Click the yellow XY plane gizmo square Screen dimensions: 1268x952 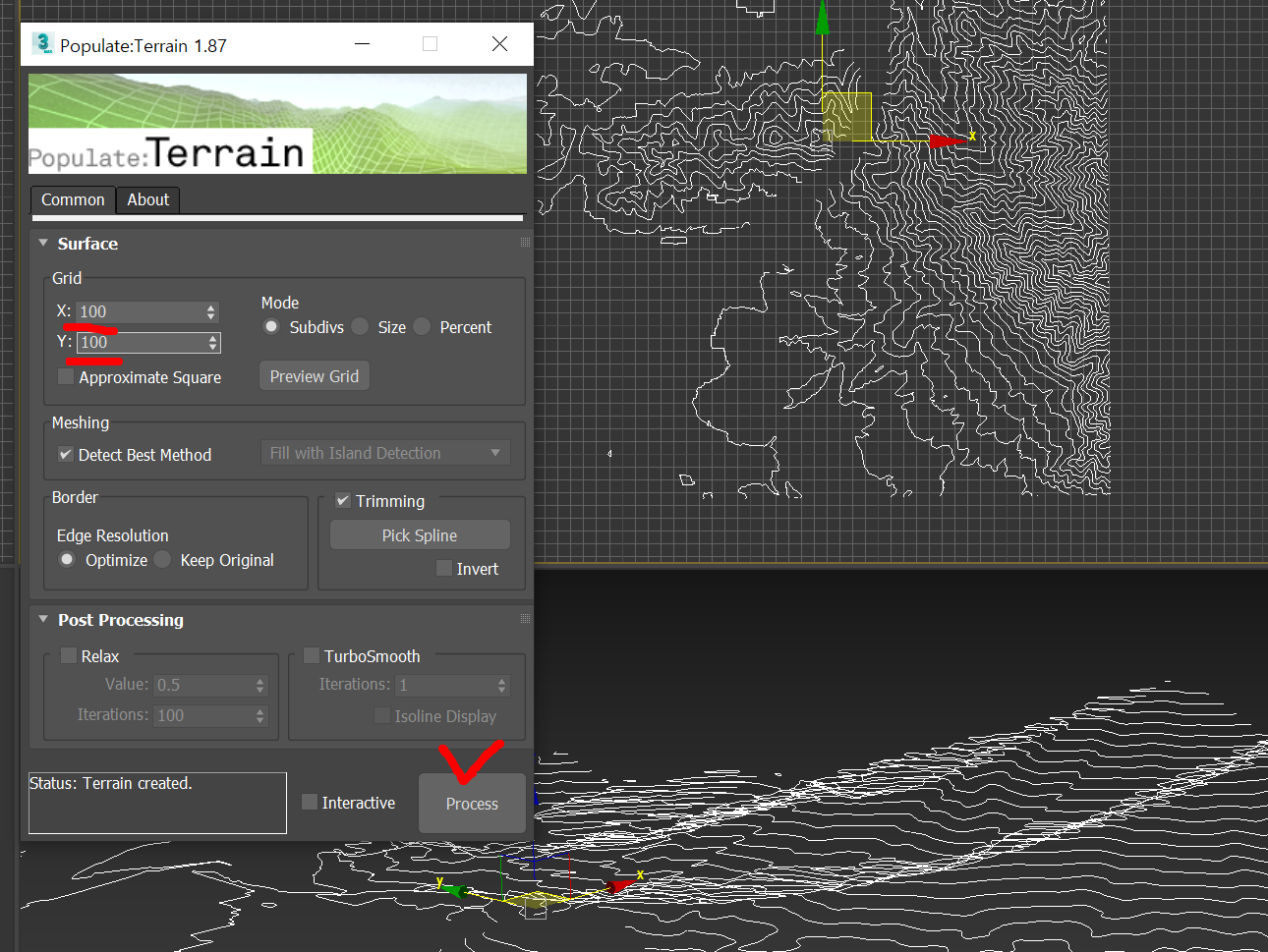[846, 117]
